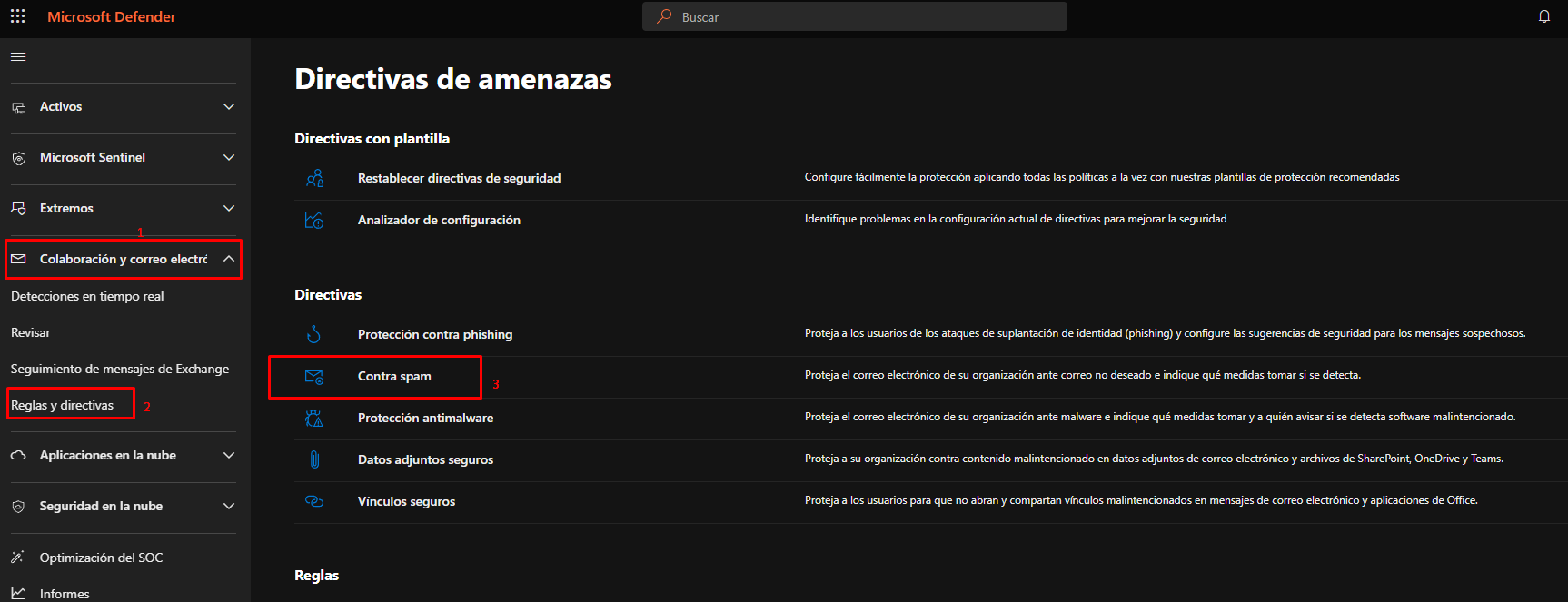Image resolution: width=1568 pixels, height=602 pixels.
Task: Click the Contra spam envelope icon
Action: point(314,377)
